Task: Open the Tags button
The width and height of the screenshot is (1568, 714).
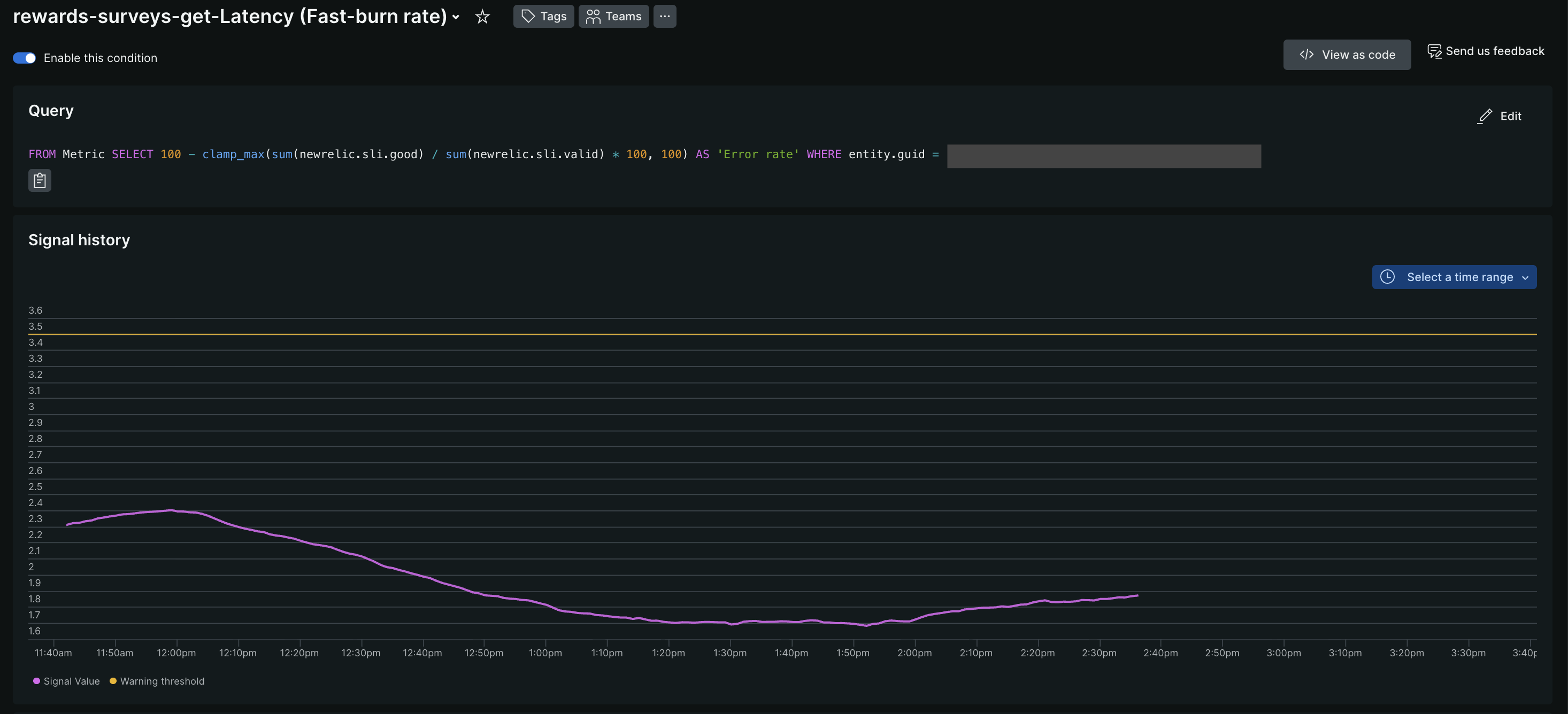Action: [x=543, y=17]
